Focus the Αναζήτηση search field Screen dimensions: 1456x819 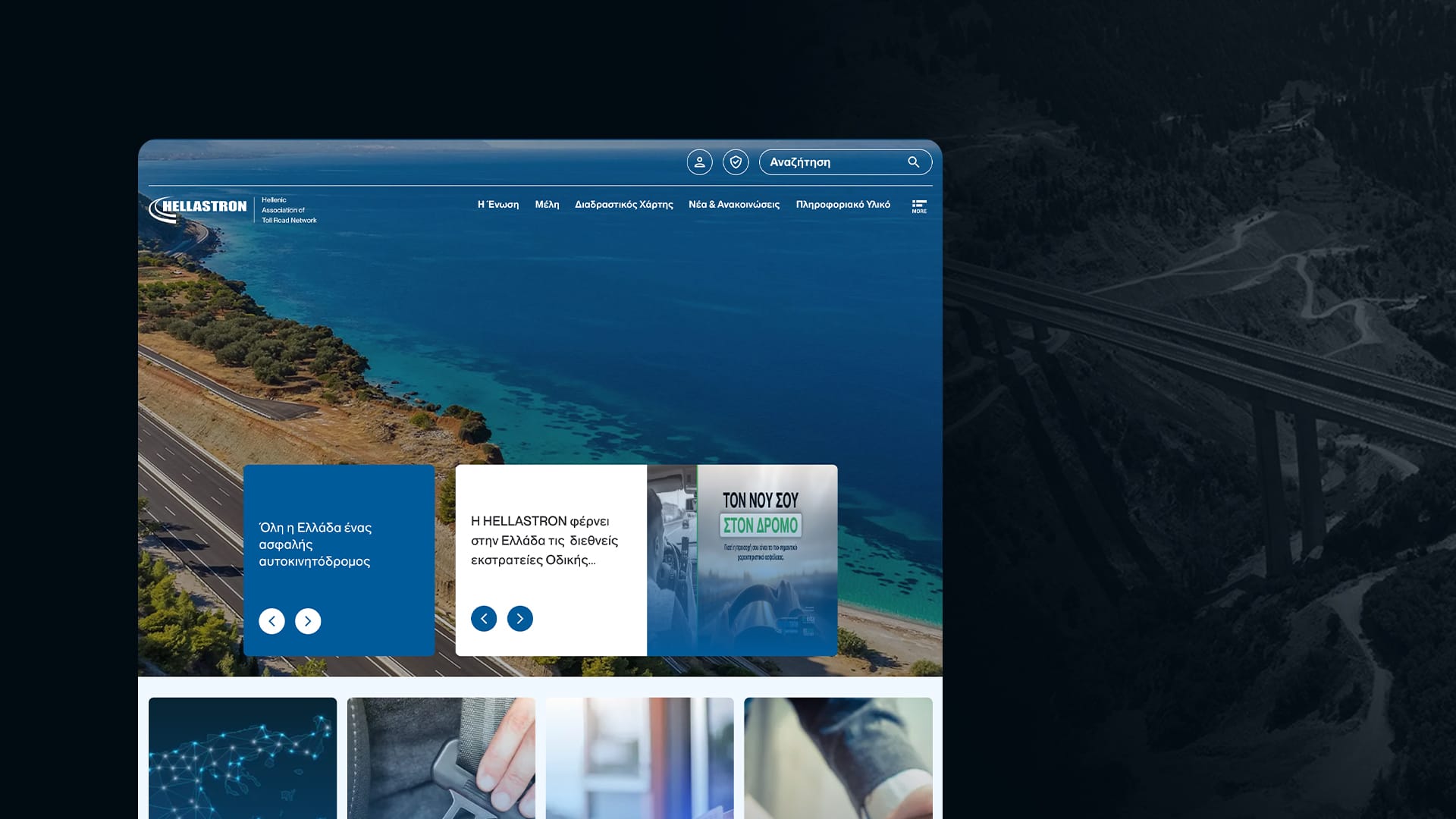846,162
